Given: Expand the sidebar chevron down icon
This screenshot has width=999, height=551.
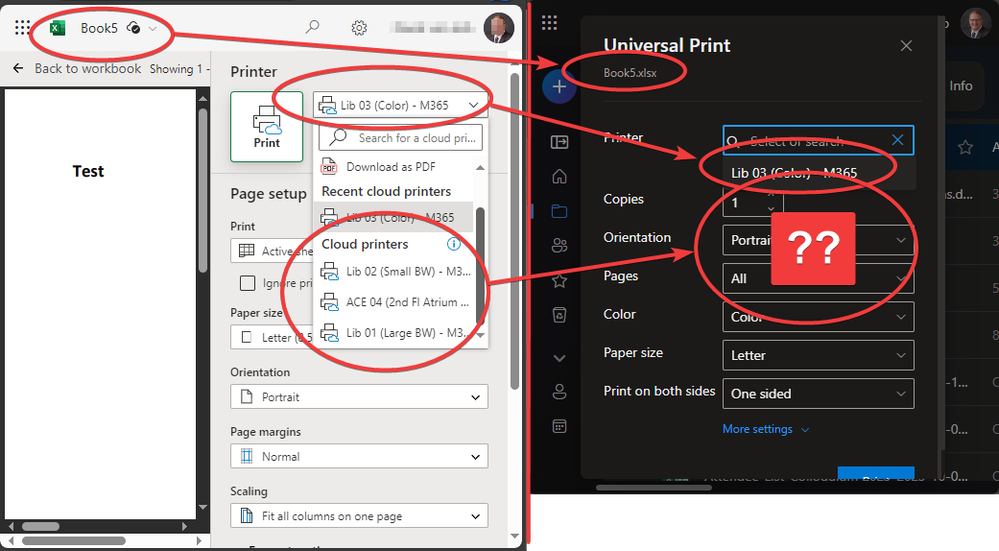Looking at the screenshot, I should click(x=559, y=358).
